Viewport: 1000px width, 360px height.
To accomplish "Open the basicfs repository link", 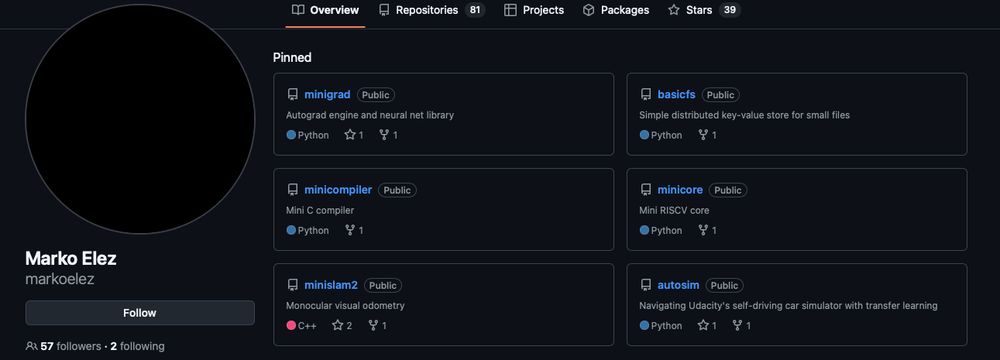I will coord(676,94).
